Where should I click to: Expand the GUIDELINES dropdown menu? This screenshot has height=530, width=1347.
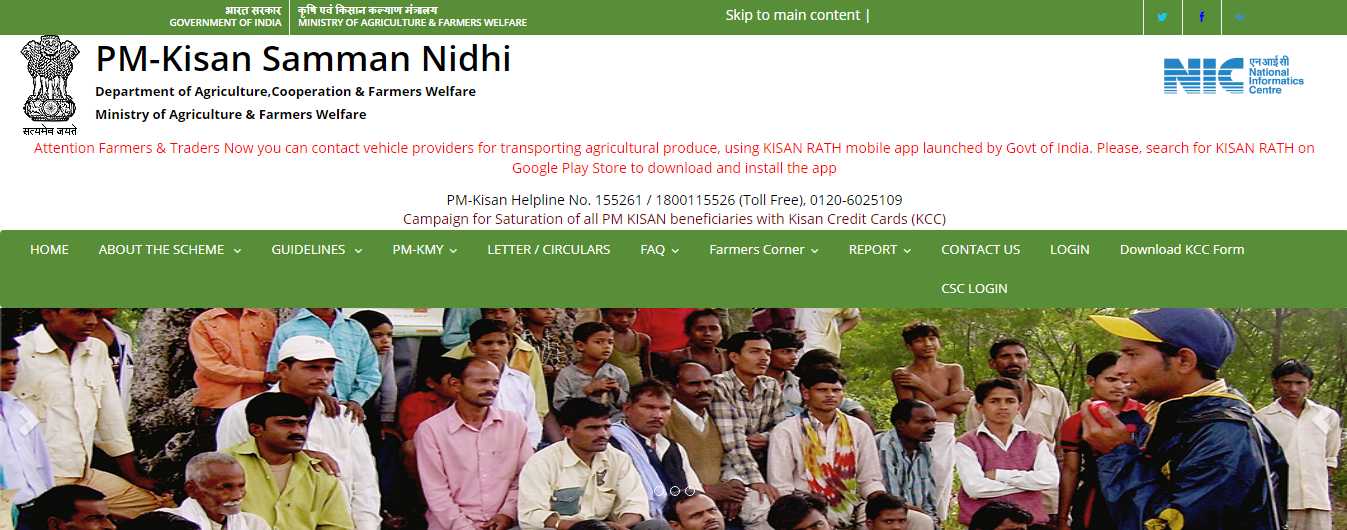(317, 250)
